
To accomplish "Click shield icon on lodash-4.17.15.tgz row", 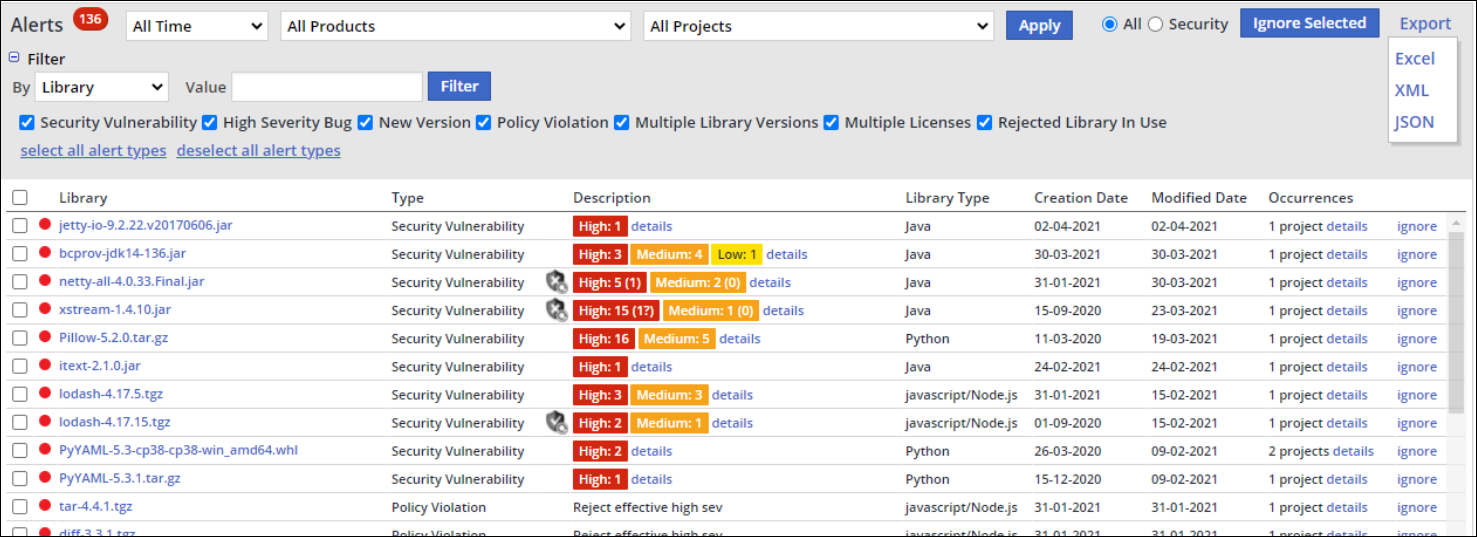I will coord(556,422).
